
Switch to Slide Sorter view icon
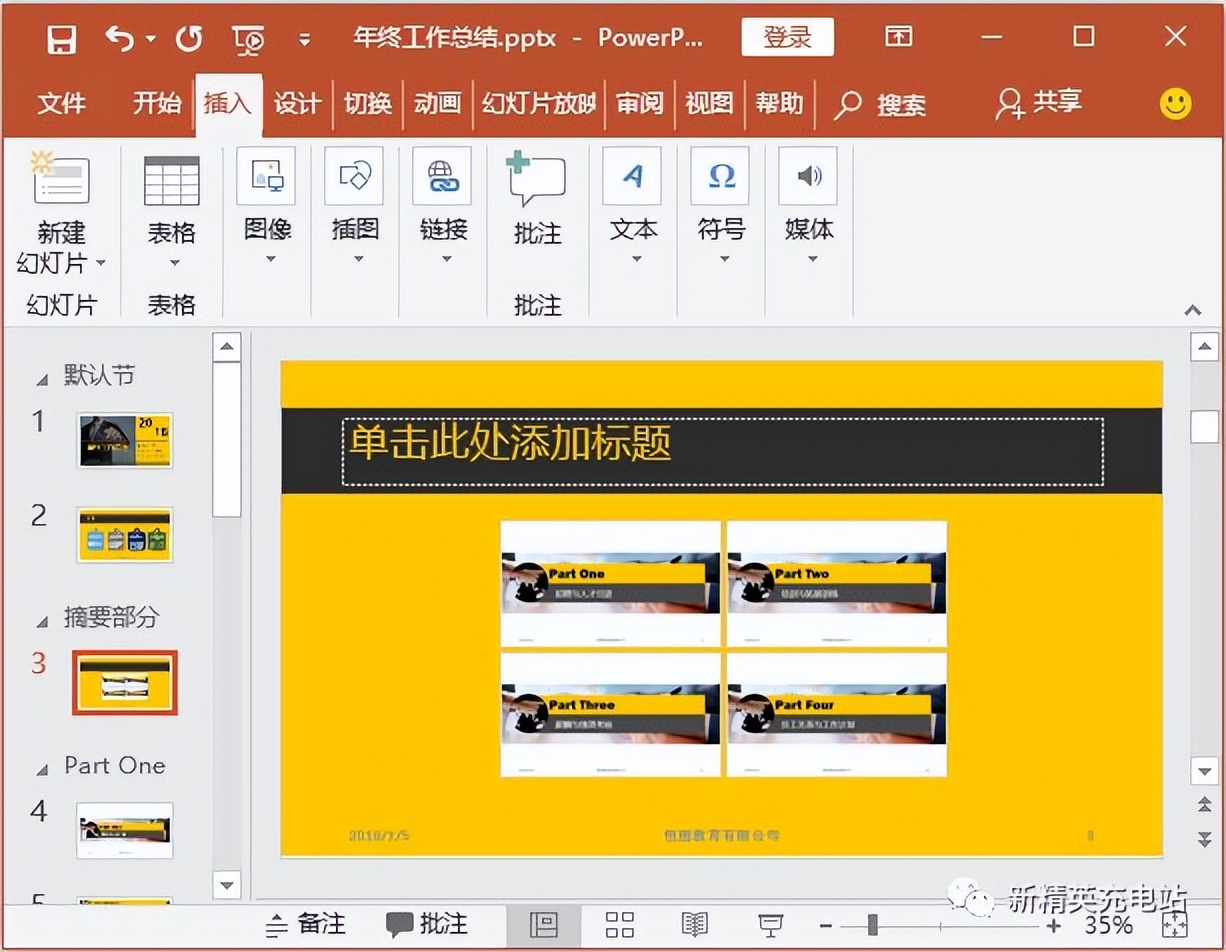pos(620,924)
